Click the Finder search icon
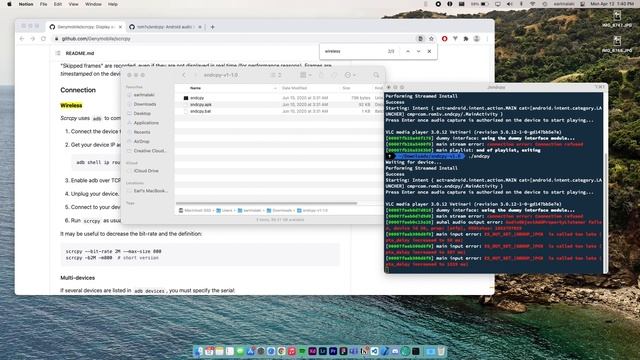This screenshot has height=360, width=640. pos(376,75)
